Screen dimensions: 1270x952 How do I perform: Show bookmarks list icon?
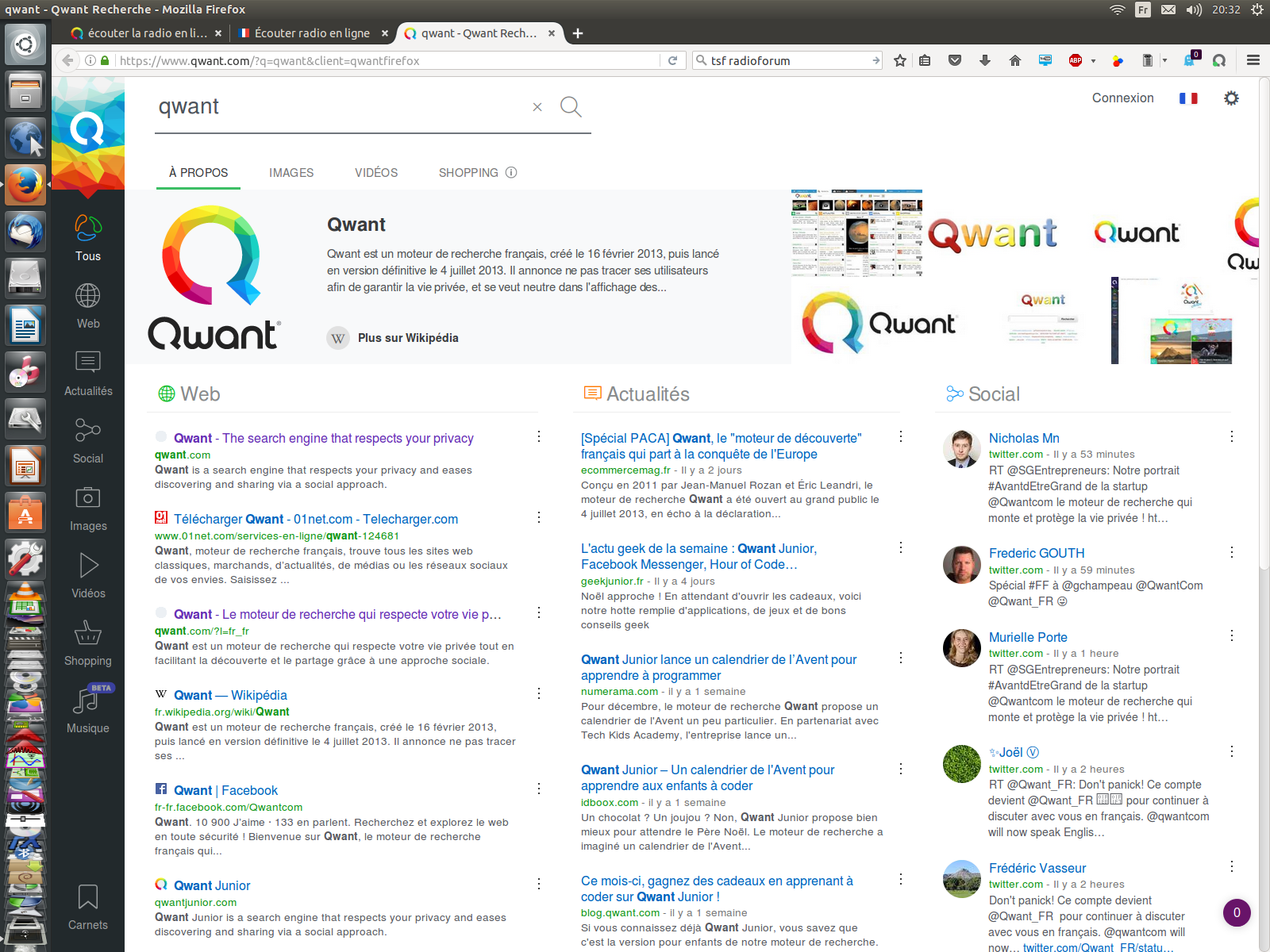coord(925,60)
